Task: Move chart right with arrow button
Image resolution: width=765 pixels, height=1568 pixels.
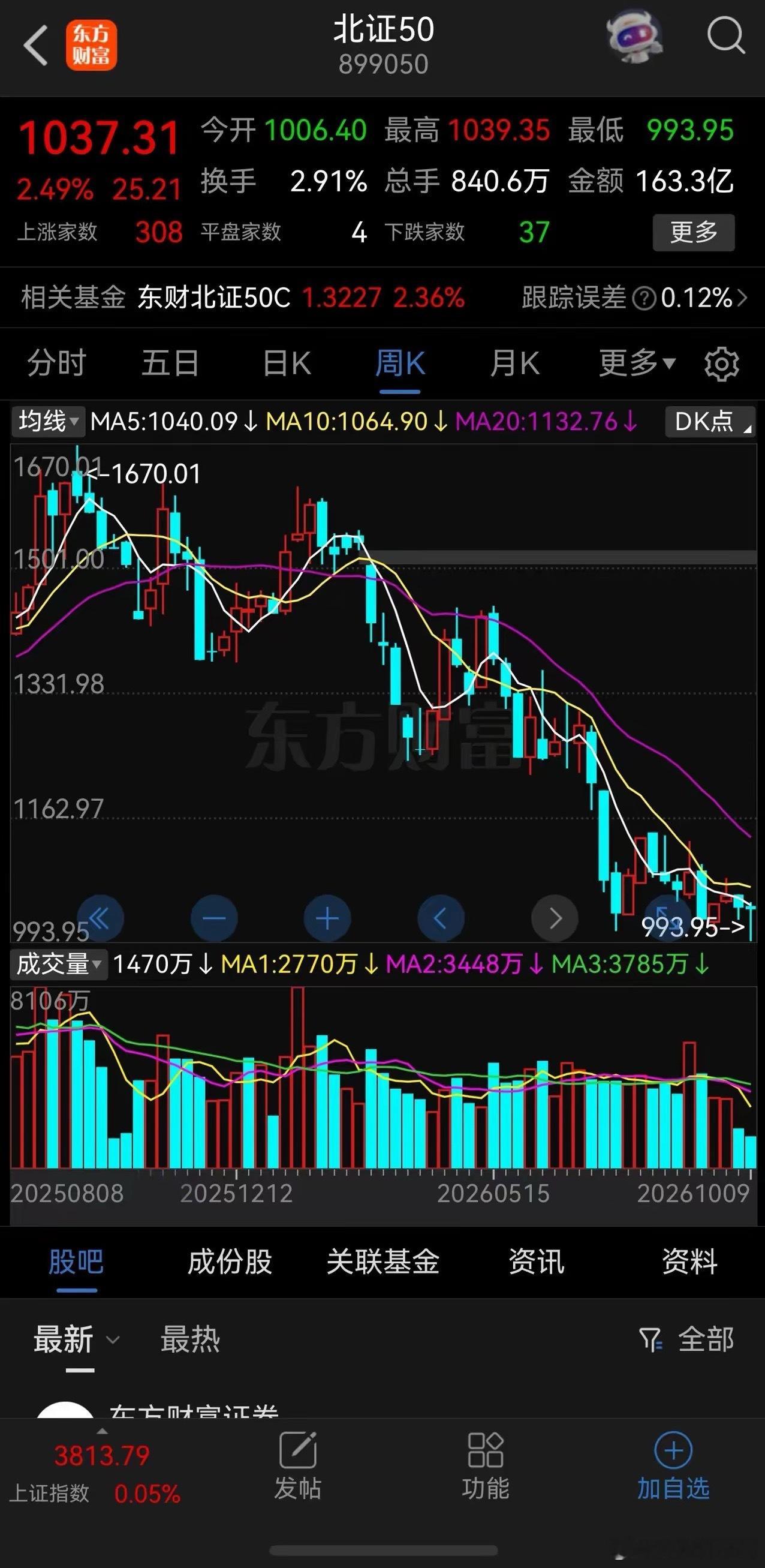Action: coord(555,918)
